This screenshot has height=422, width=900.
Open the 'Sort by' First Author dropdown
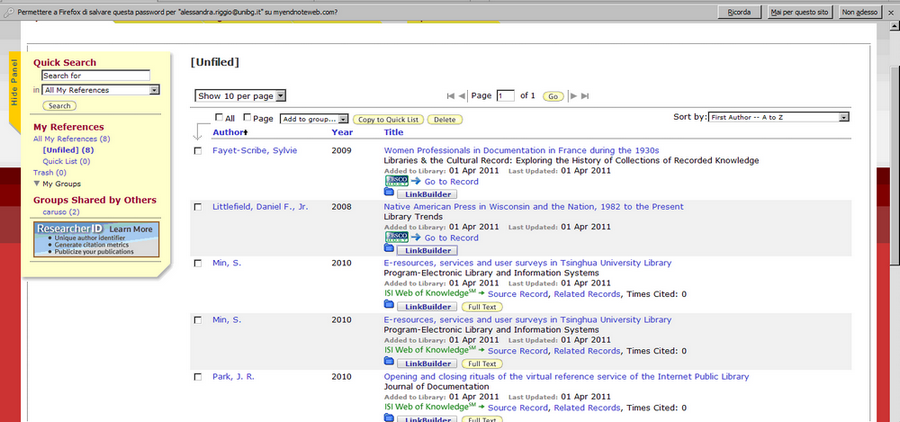click(x=778, y=117)
